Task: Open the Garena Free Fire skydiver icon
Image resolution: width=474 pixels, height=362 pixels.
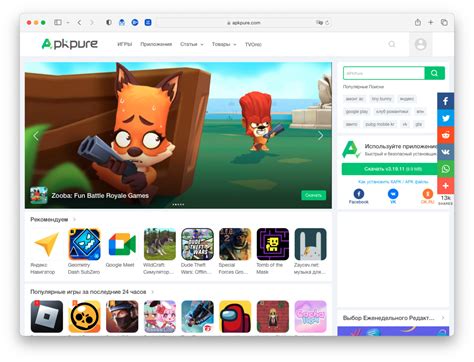Action: (x=197, y=316)
